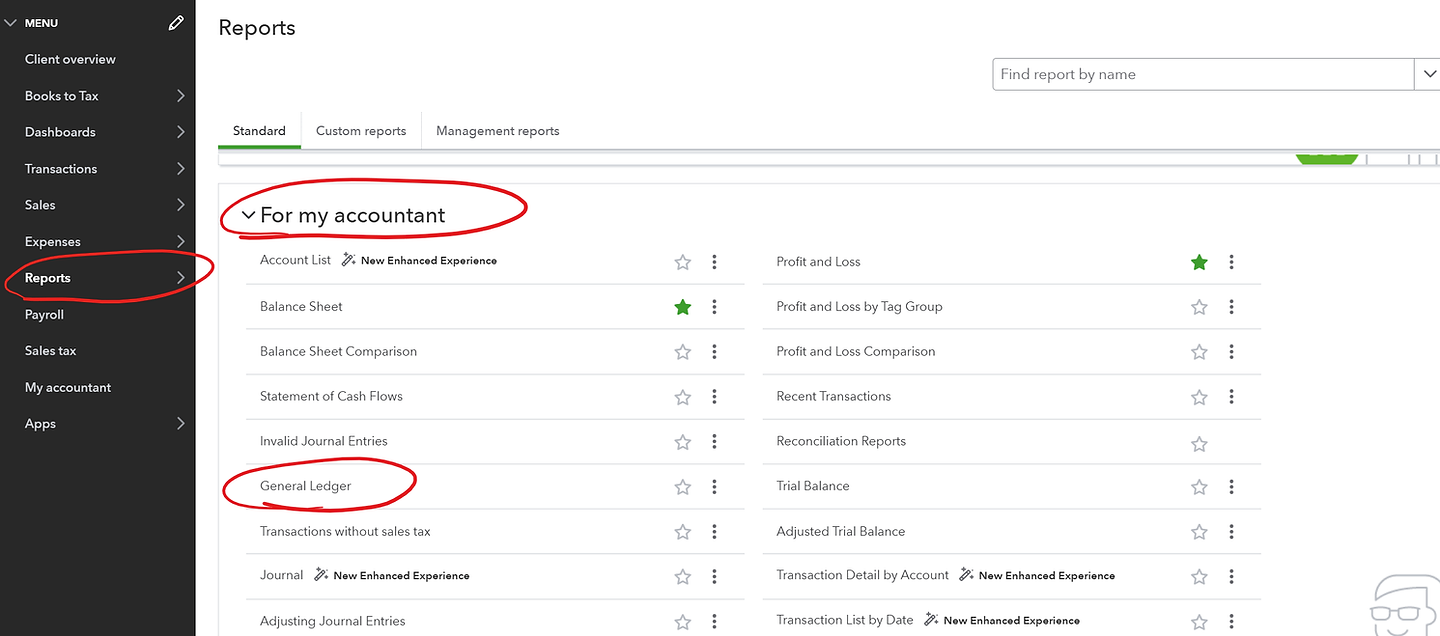Collapse the MENU sidebar chevron
The height and width of the screenshot is (636, 1440).
(11, 22)
